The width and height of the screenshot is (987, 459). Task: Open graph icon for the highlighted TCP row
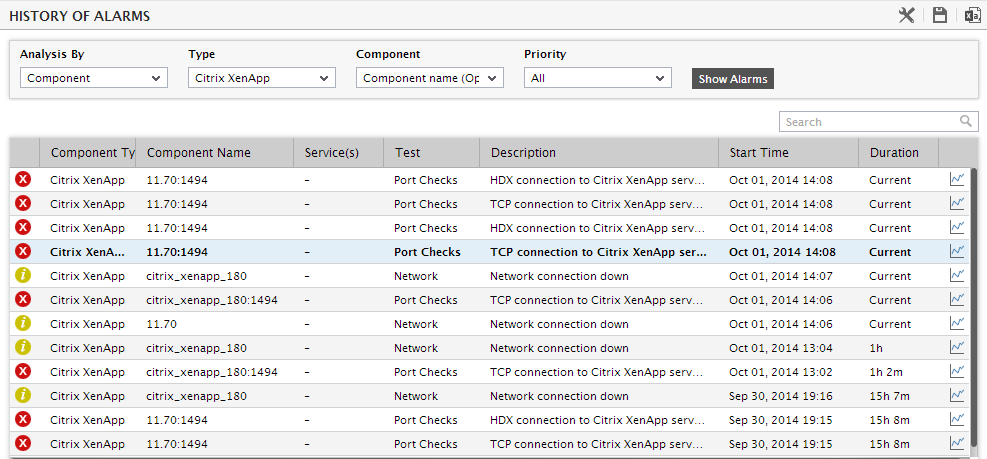click(x=957, y=251)
